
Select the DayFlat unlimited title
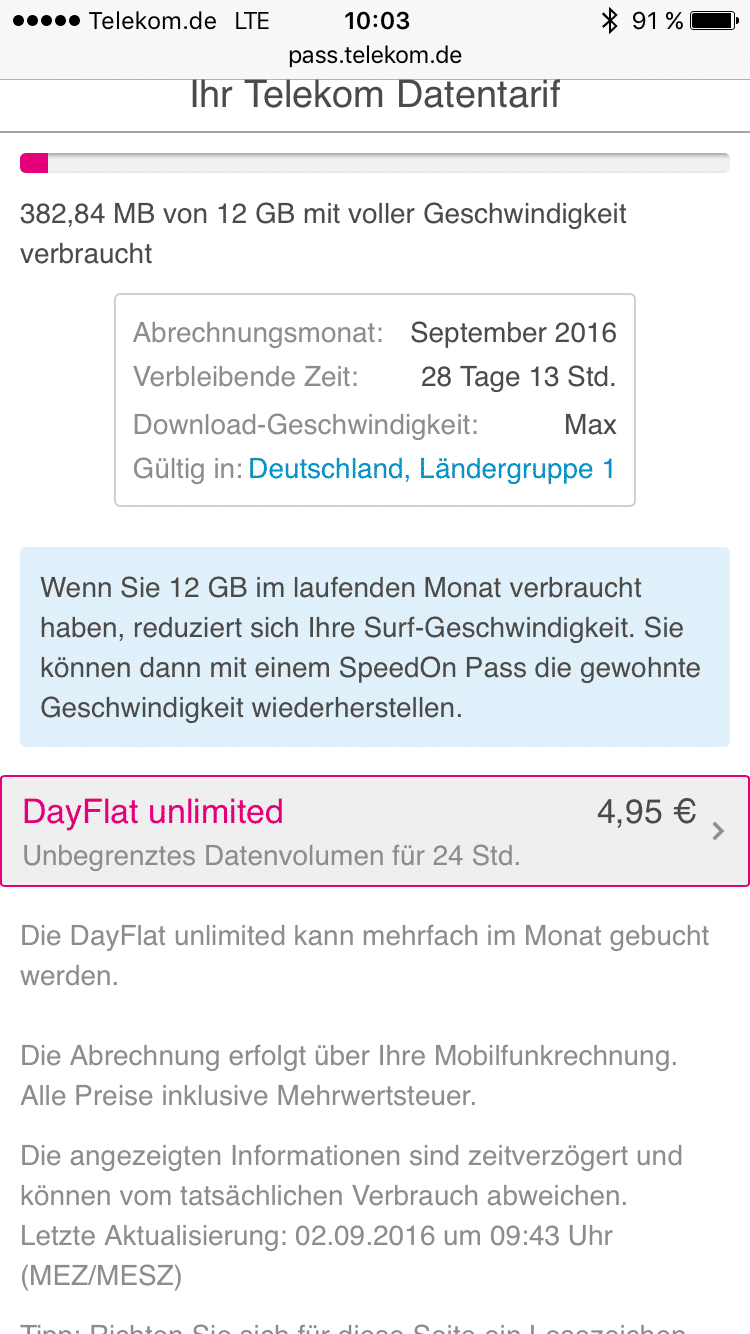click(x=153, y=812)
